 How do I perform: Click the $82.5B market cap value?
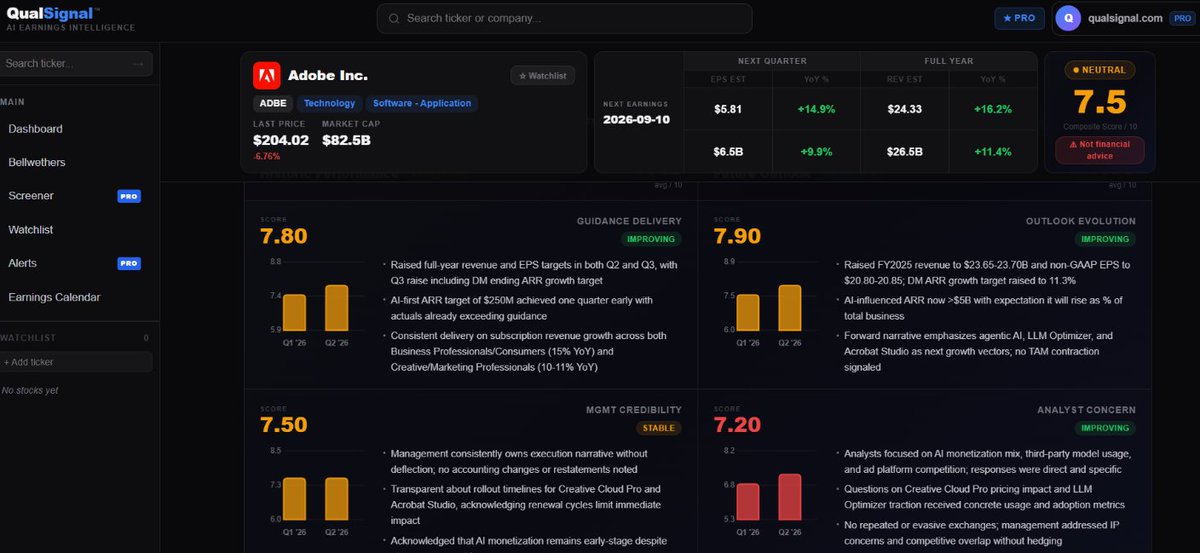pyautogui.click(x=347, y=140)
